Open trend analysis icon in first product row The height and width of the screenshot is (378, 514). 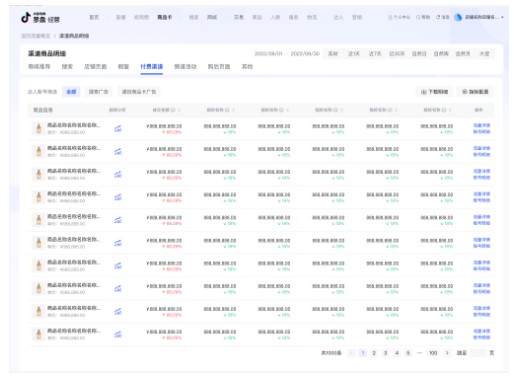(x=118, y=129)
